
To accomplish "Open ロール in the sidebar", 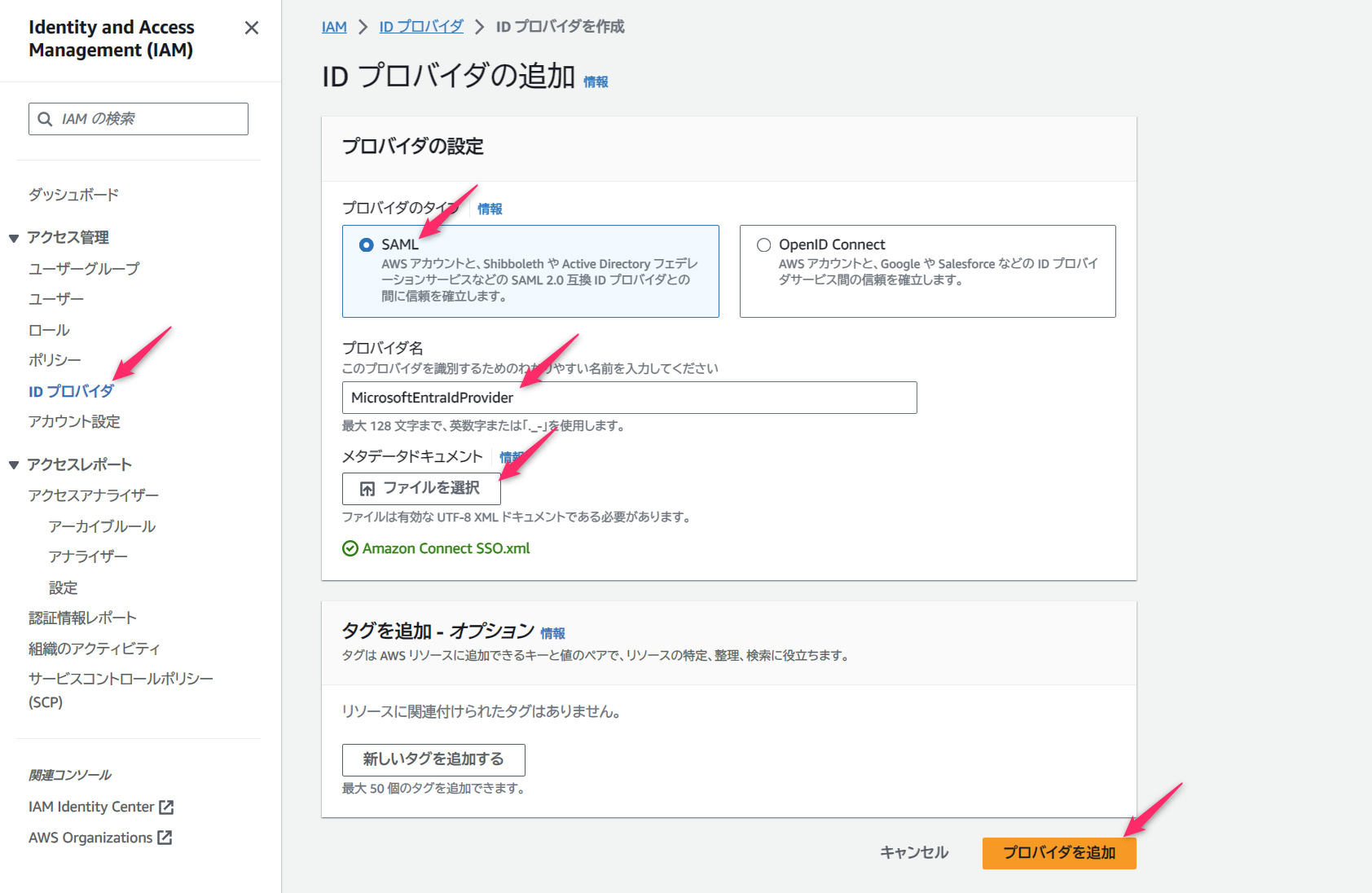I will (49, 330).
